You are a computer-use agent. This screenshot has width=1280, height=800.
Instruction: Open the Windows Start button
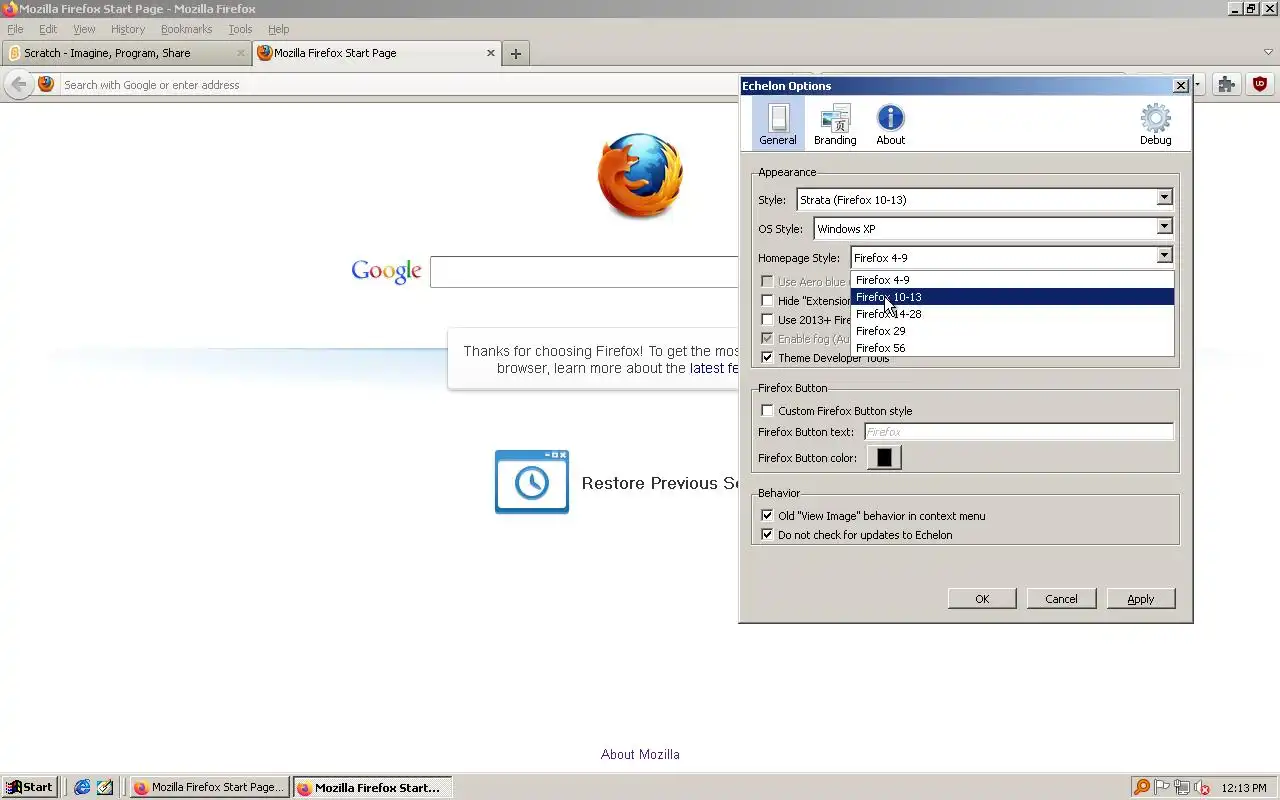click(x=29, y=787)
